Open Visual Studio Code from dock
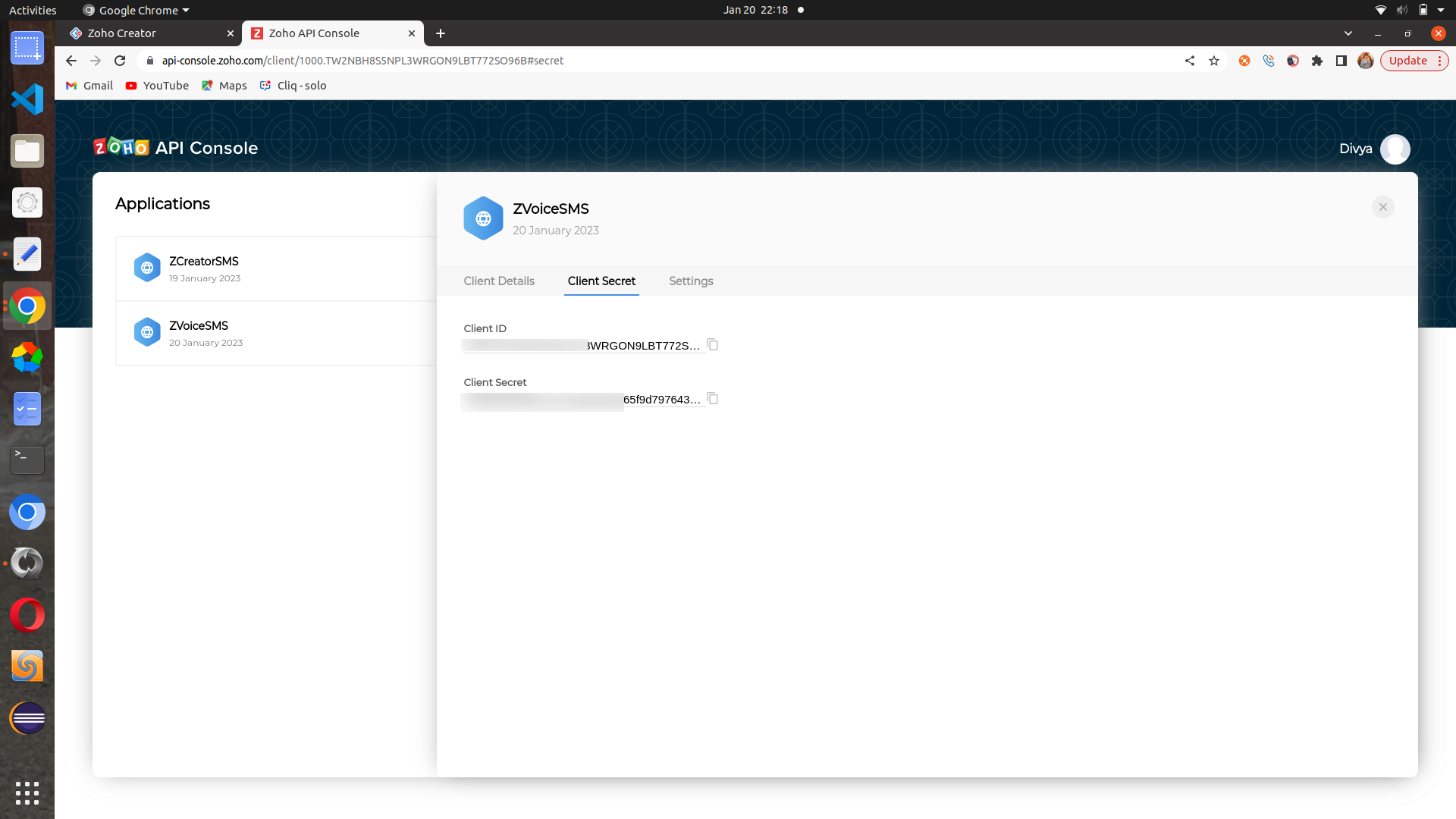Image resolution: width=1456 pixels, height=819 pixels. point(27,99)
